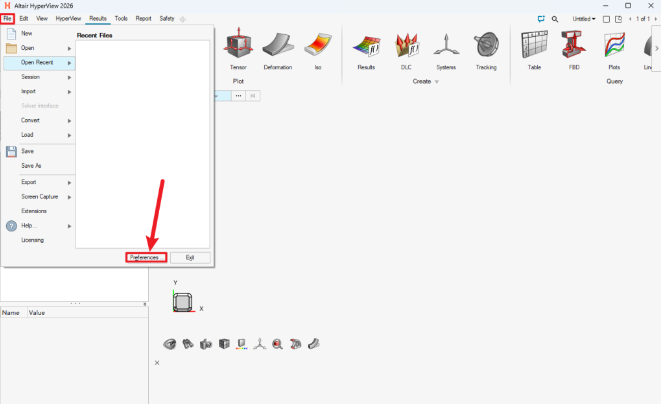Click the Tensor plot icon
The width and height of the screenshot is (661, 404).
point(238,46)
